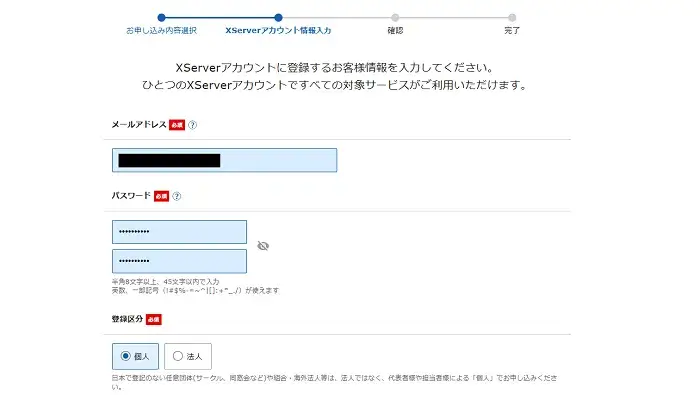Image resolution: width=700 pixels, height=395 pixels.
Task: Click the password hint 半角8文字以上、45文字以内で入力
Action: click(165, 282)
